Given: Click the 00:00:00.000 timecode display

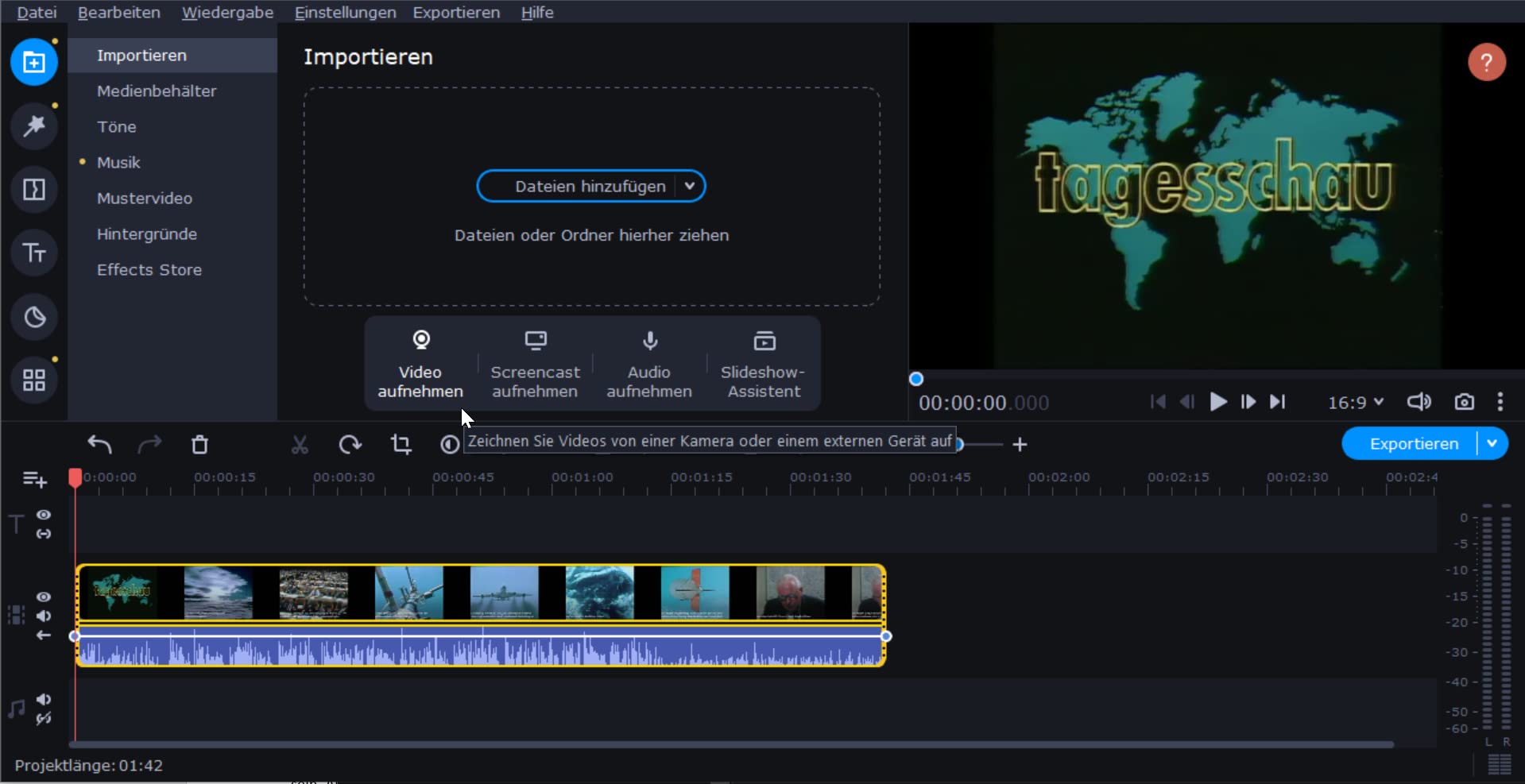Looking at the screenshot, I should tap(984, 403).
